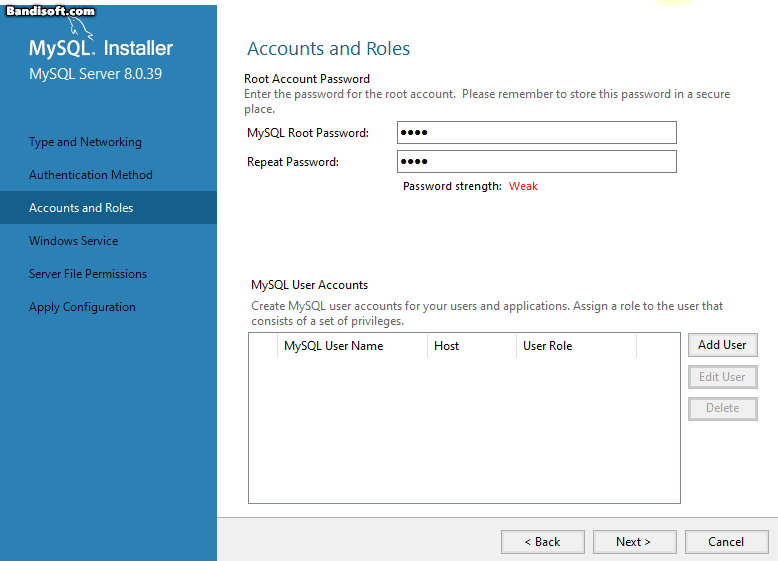Click the Weak password strength text

click(x=523, y=186)
